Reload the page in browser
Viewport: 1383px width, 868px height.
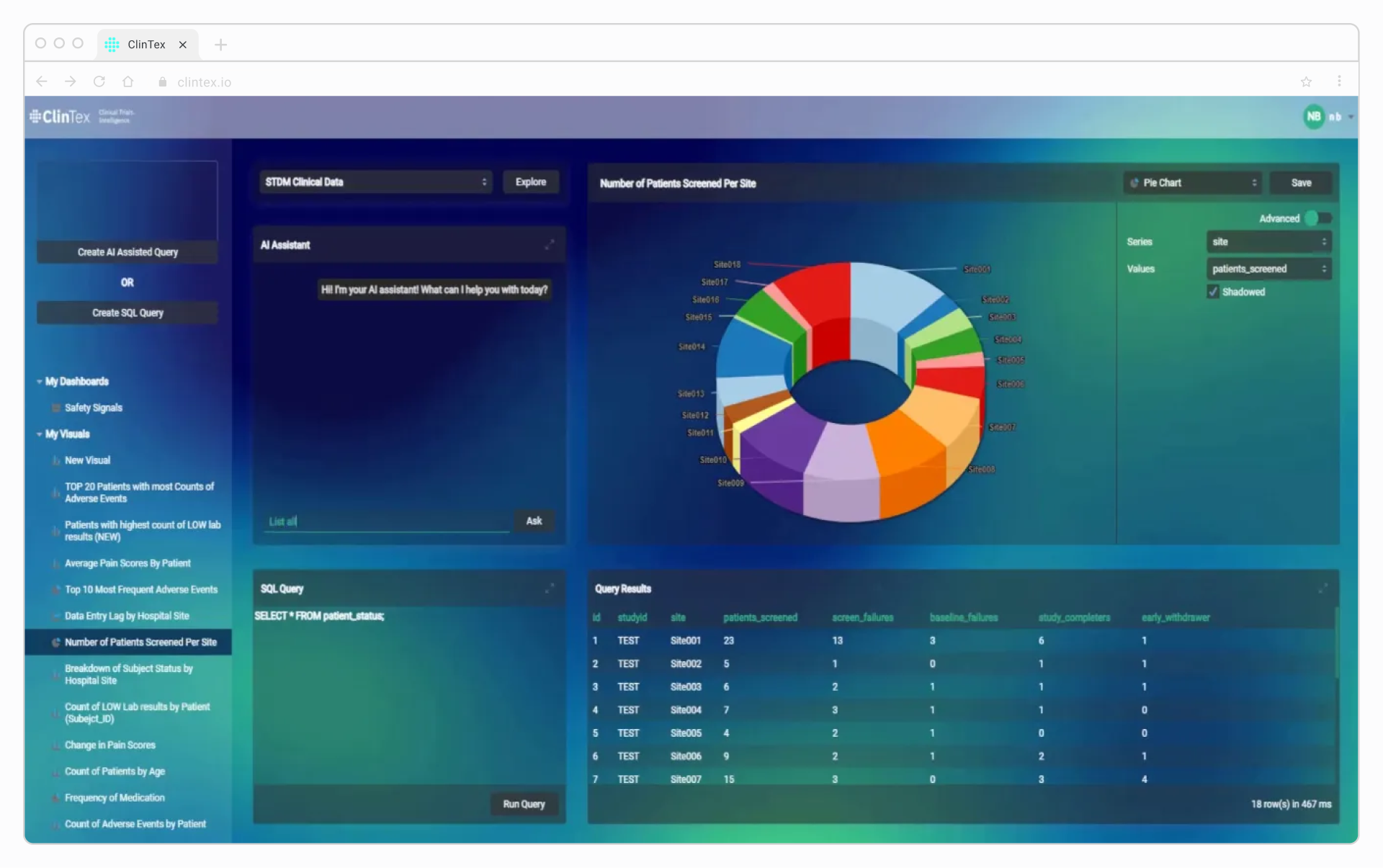click(99, 82)
